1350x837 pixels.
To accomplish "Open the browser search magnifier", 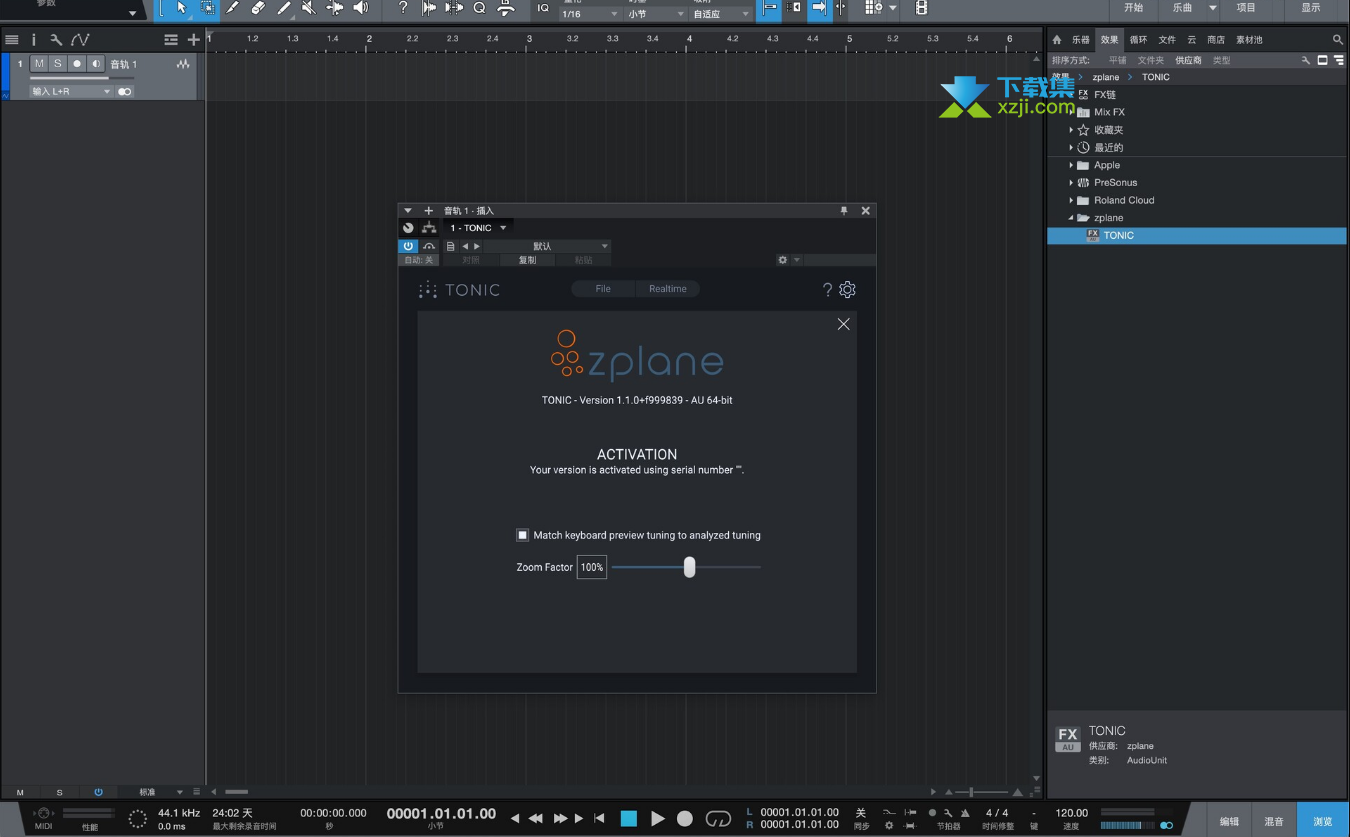I will click(x=1337, y=40).
